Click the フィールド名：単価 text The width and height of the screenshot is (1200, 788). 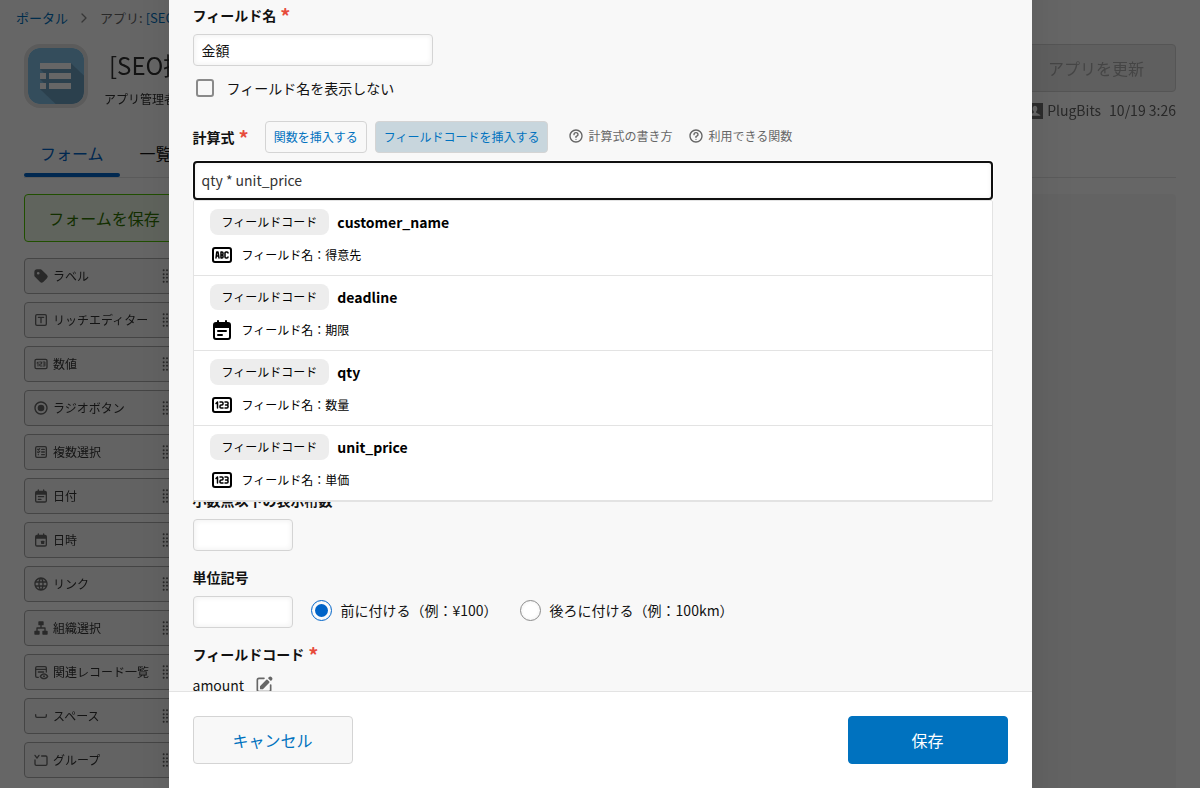pyautogui.click(x=295, y=480)
